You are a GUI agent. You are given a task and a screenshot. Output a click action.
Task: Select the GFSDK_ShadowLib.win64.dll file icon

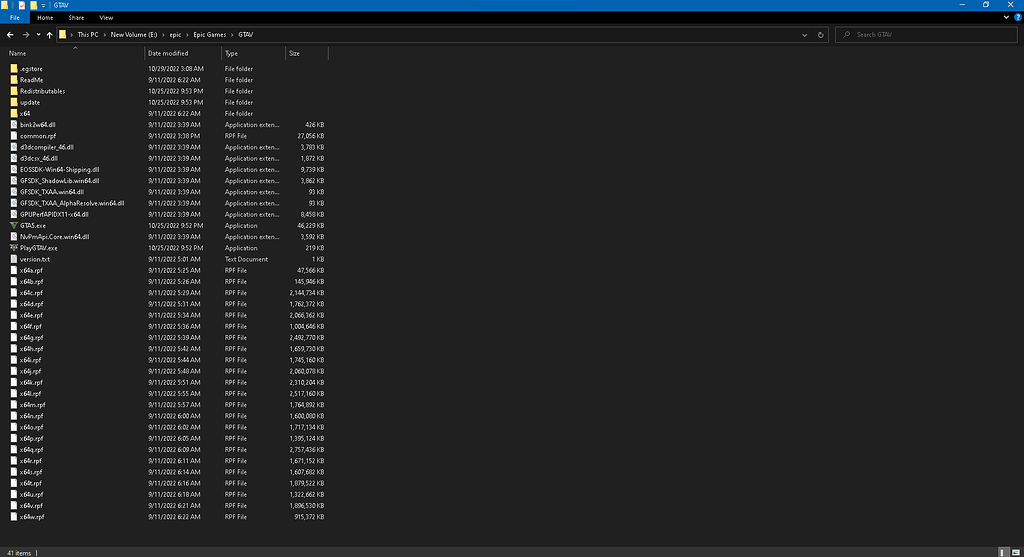click(x=14, y=180)
